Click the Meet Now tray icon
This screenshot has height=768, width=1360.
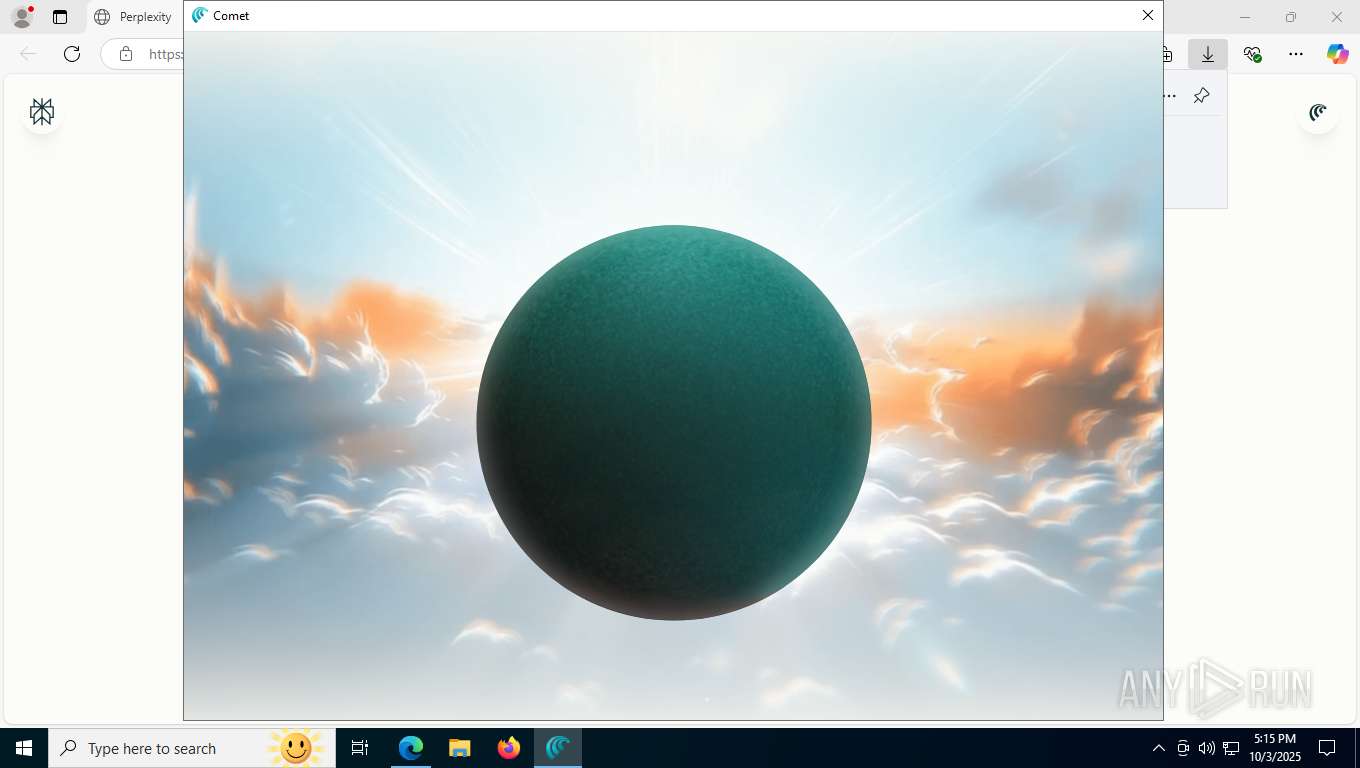pyautogui.click(x=1183, y=748)
